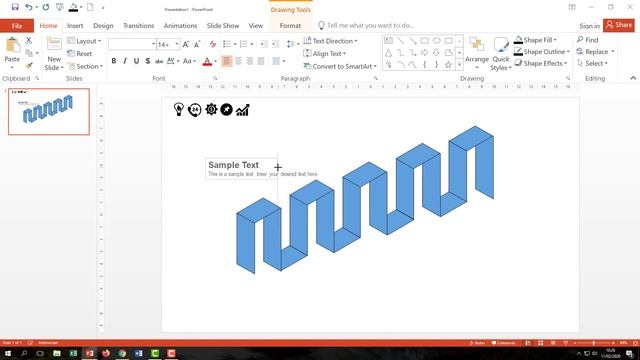Toggle Strikethrough formatting
Screen dimensions: 640x360
click(159, 61)
